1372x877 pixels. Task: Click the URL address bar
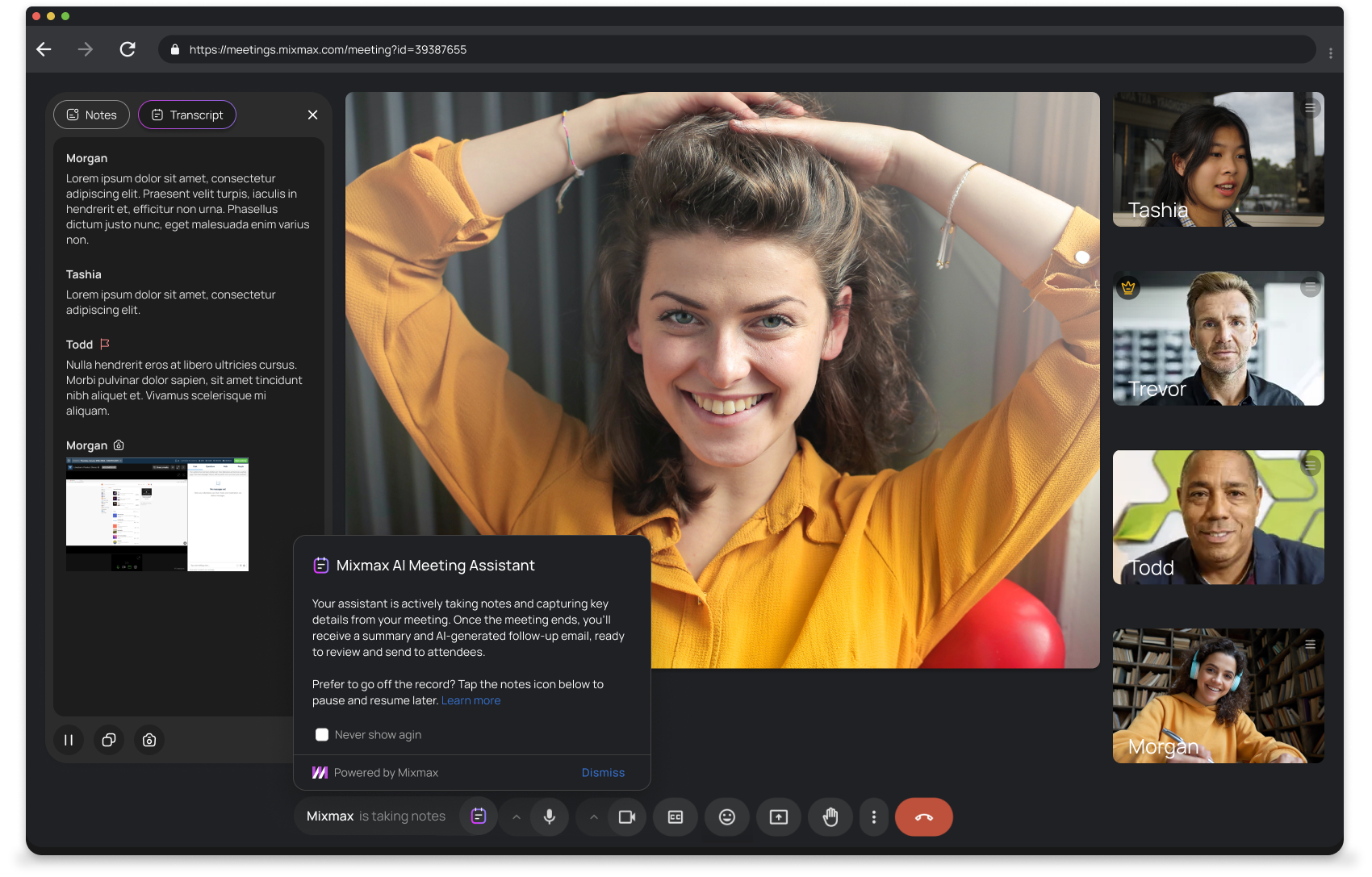[737, 49]
